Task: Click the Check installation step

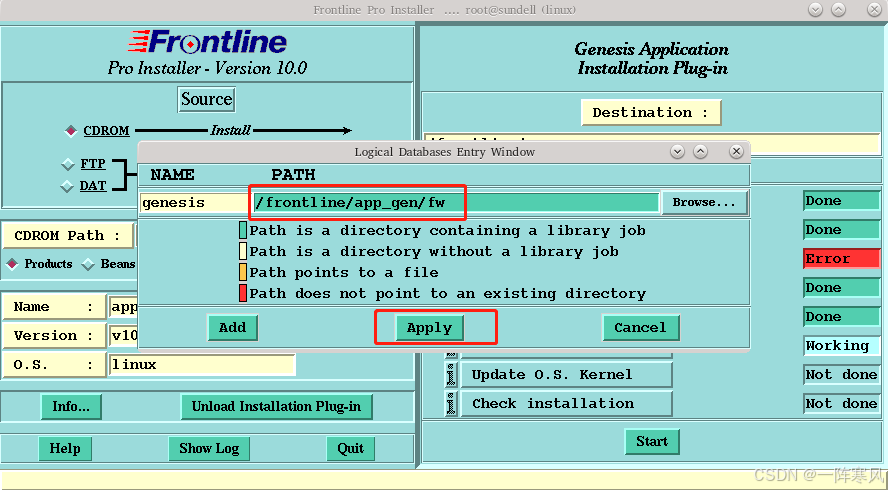Action: coord(566,404)
